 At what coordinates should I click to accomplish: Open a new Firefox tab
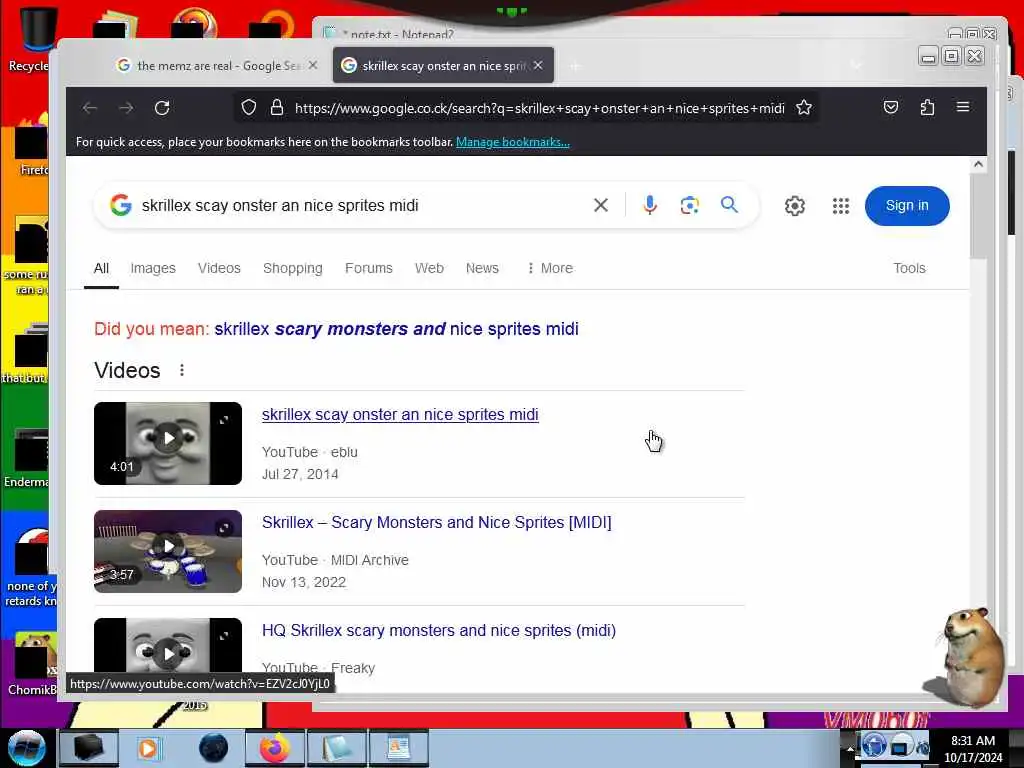[575, 66]
